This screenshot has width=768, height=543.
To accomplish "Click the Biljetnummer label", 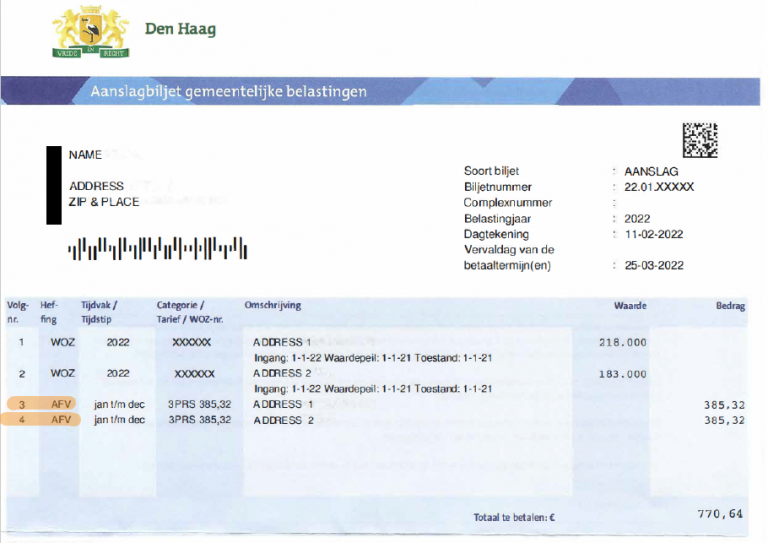I will pyautogui.click(x=498, y=187).
